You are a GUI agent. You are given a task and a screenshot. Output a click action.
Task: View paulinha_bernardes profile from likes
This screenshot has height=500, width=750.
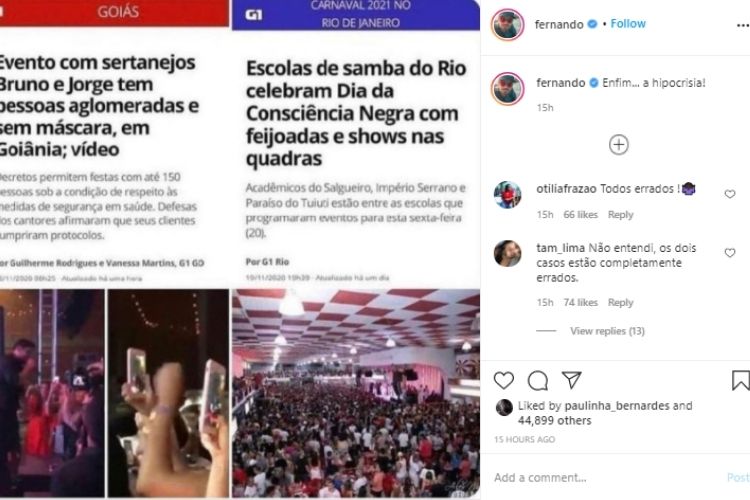(x=617, y=406)
